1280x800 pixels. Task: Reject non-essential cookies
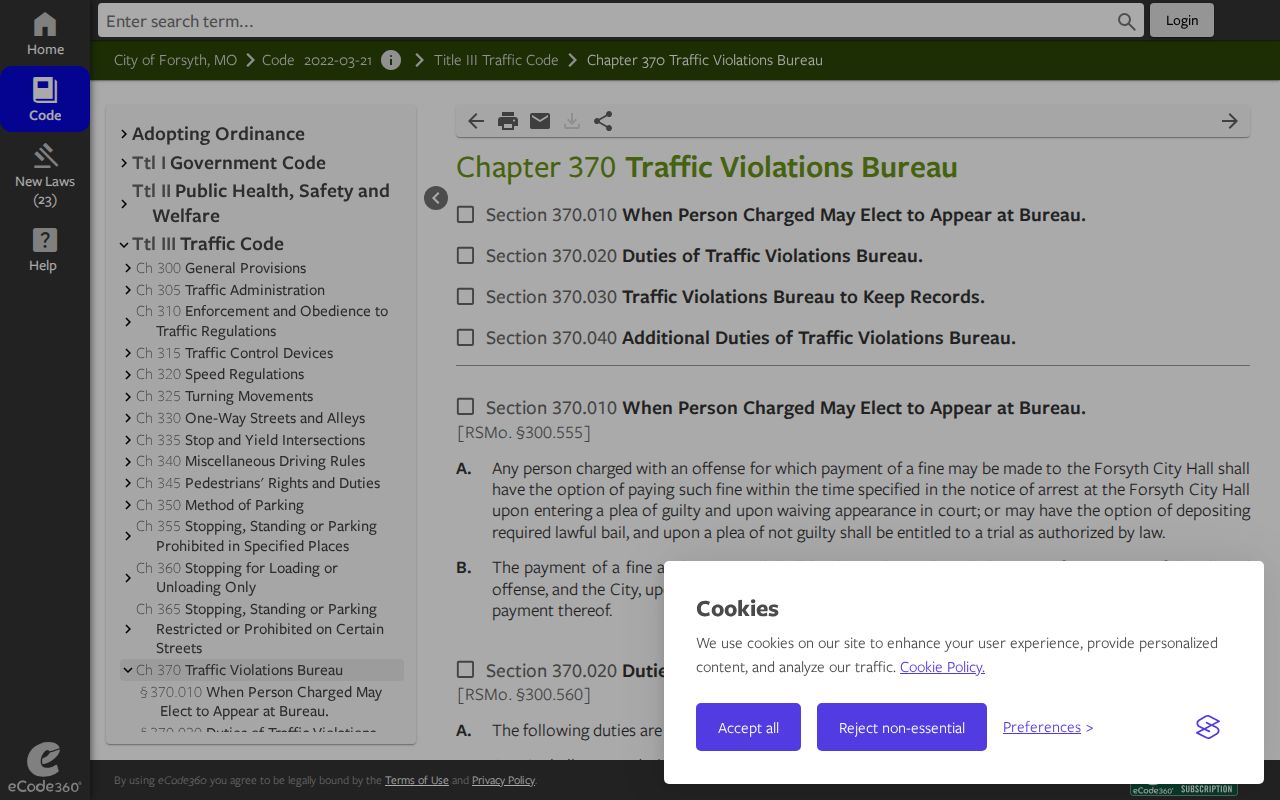coord(902,727)
